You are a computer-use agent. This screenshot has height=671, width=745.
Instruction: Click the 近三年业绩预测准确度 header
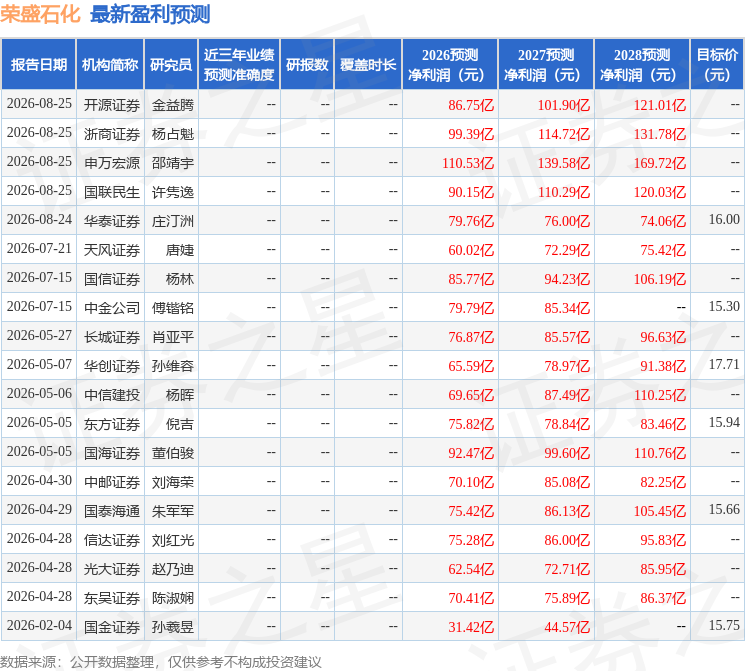pyautogui.click(x=239, y=65)
